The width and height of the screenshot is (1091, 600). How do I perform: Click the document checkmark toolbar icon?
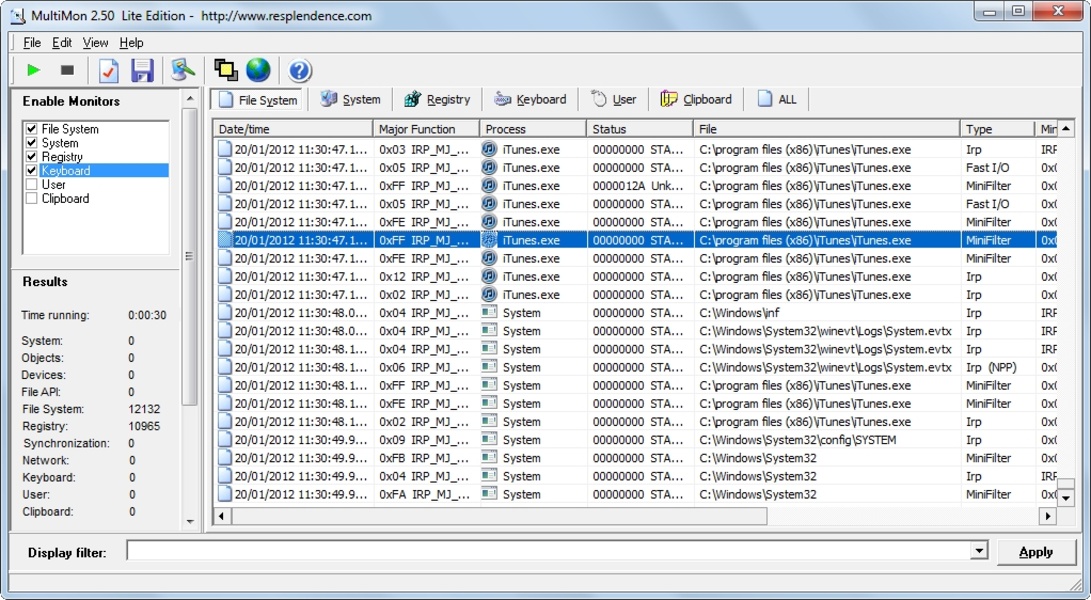108,70
